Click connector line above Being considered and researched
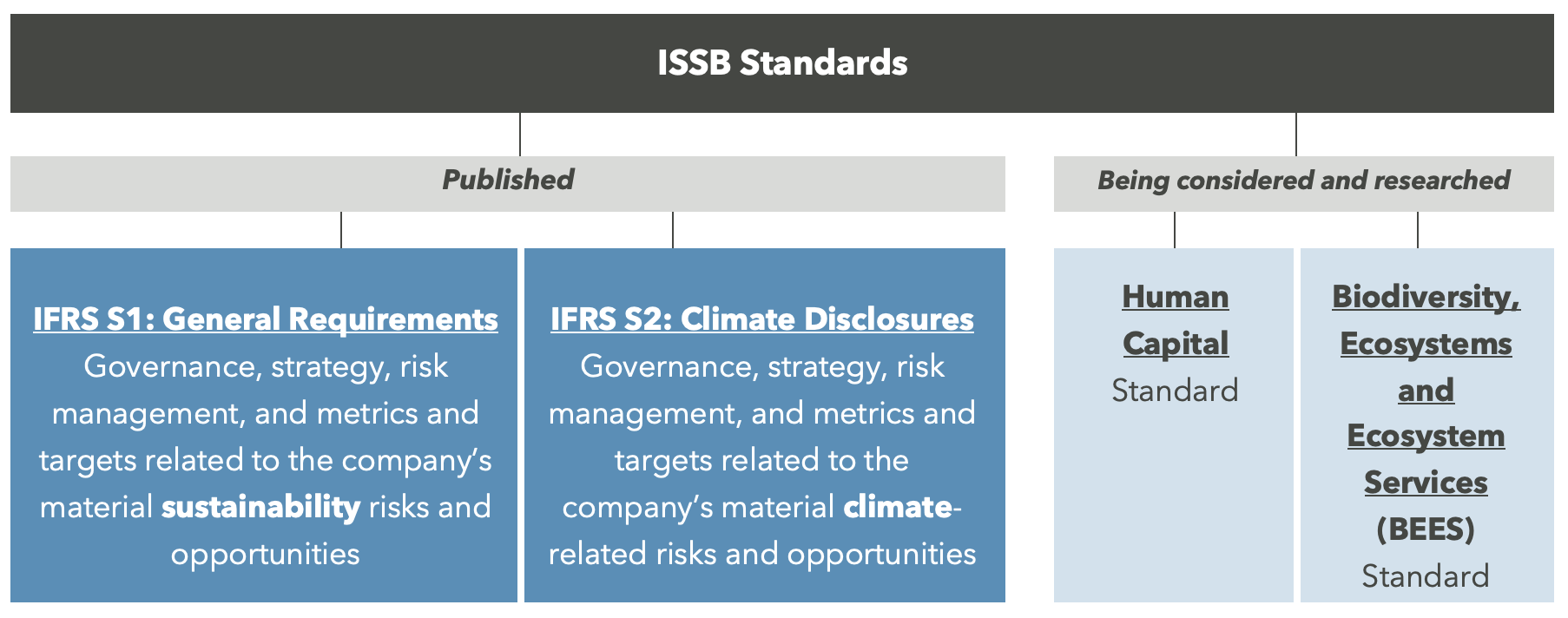The height and width of the screenshot is (618, 1568). tap(1296, 135)
